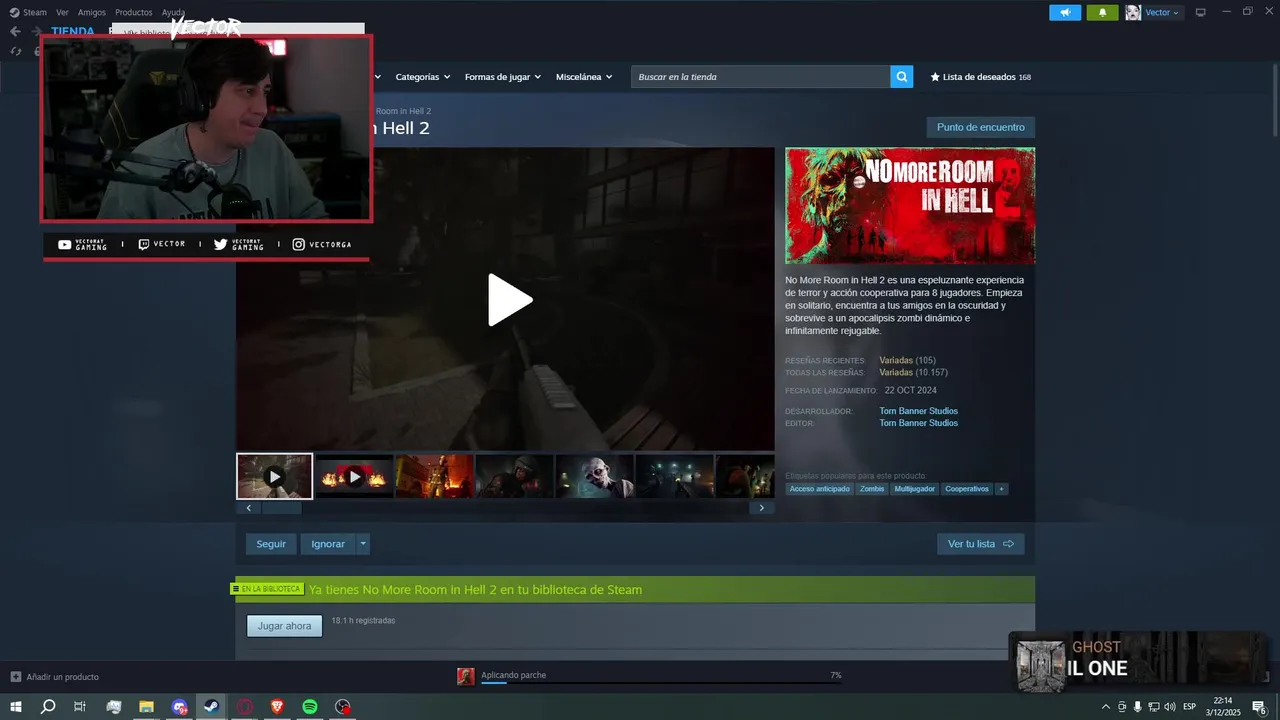The image size is (1280, 720).
Task: Open File Explorer from taskbar
Action: point(146,707)
